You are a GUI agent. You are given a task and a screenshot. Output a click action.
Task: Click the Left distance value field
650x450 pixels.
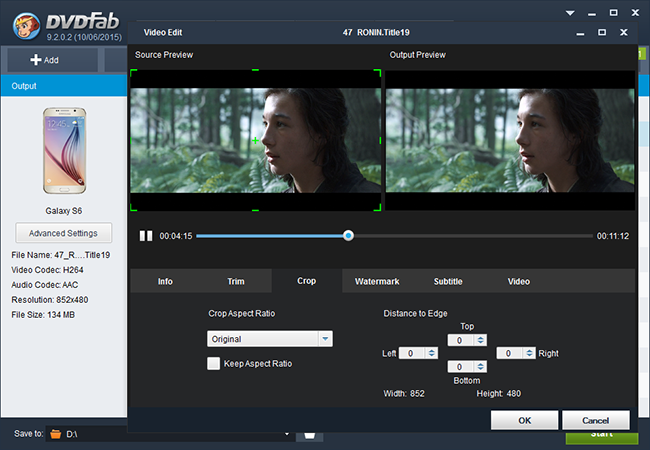(x=412, y=353)
